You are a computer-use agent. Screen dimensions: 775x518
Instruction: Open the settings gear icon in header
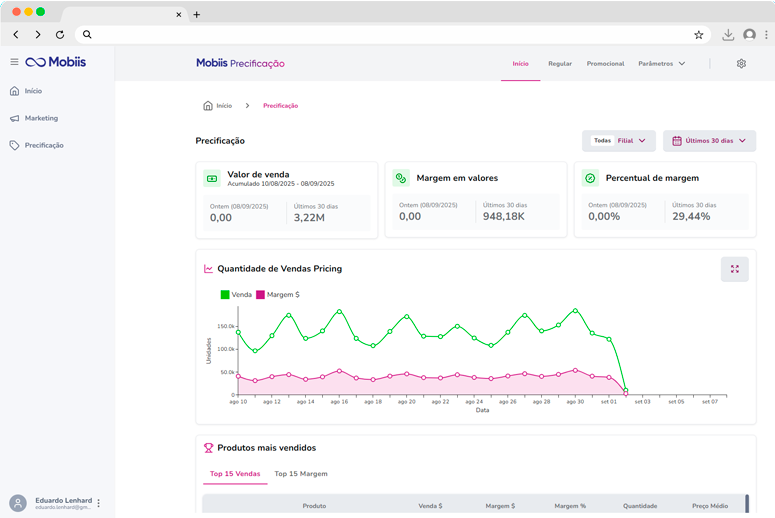coord(741,64)
